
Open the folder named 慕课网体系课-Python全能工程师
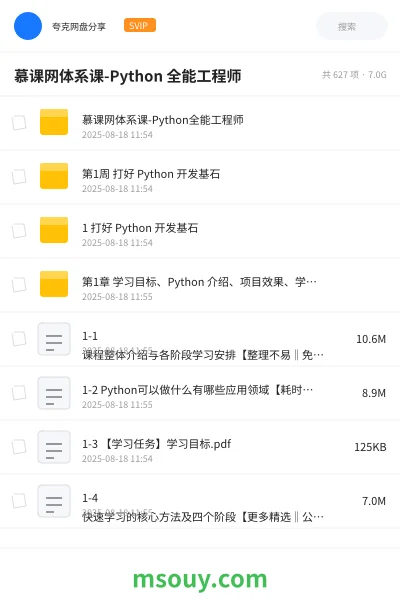[163, 120]
